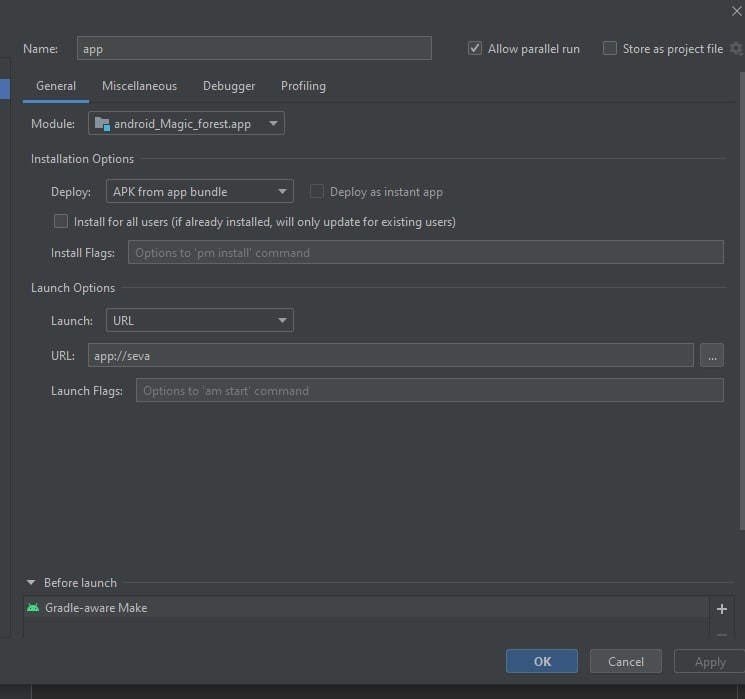Click the Apply button
Image resolution: width=745 pixels, height=699 pixels.
[x=710, y=661]
